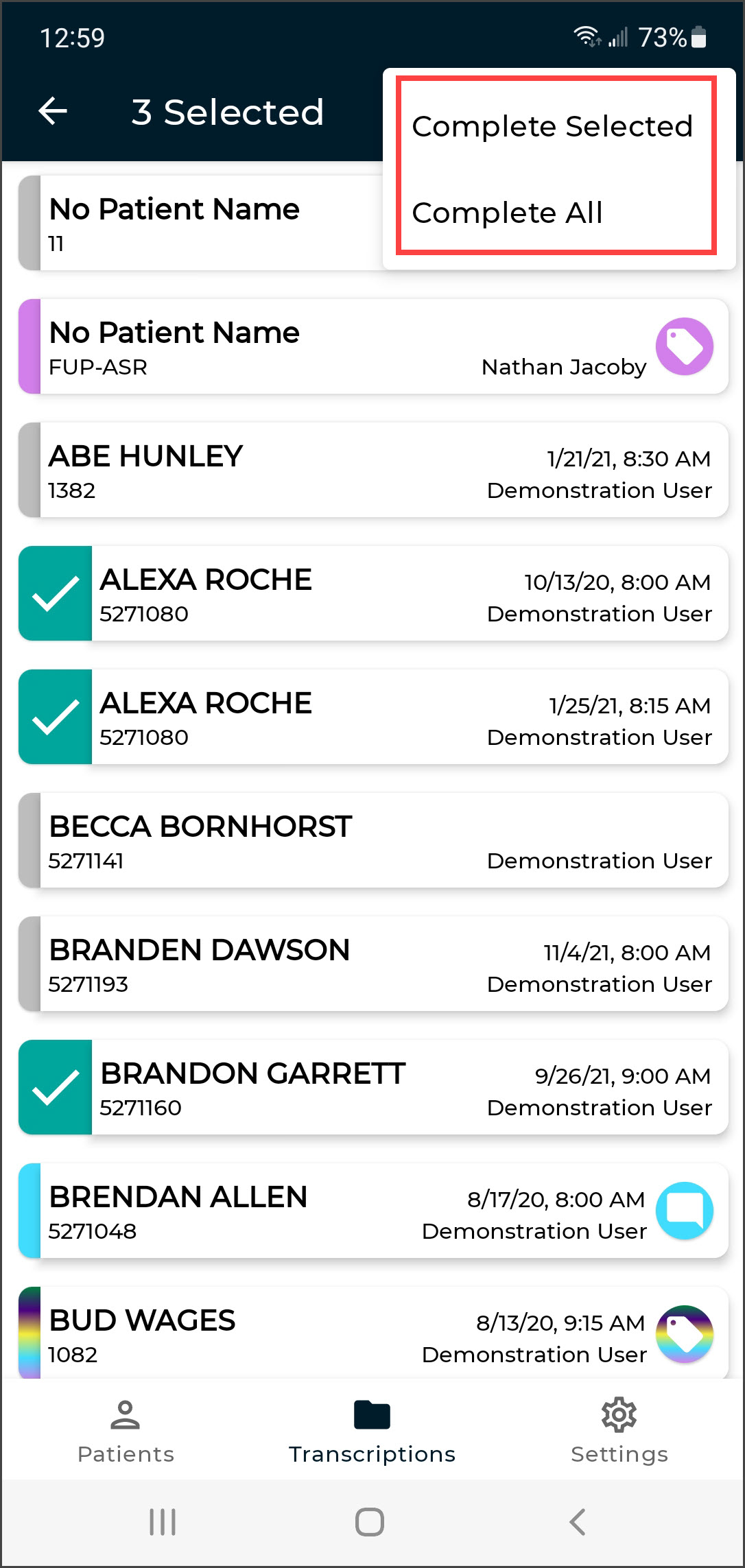This screenshot has height=1568, width=745.
Task: Tap the rainbow tag icon for Bud Wages
Action: (684, 1334)
